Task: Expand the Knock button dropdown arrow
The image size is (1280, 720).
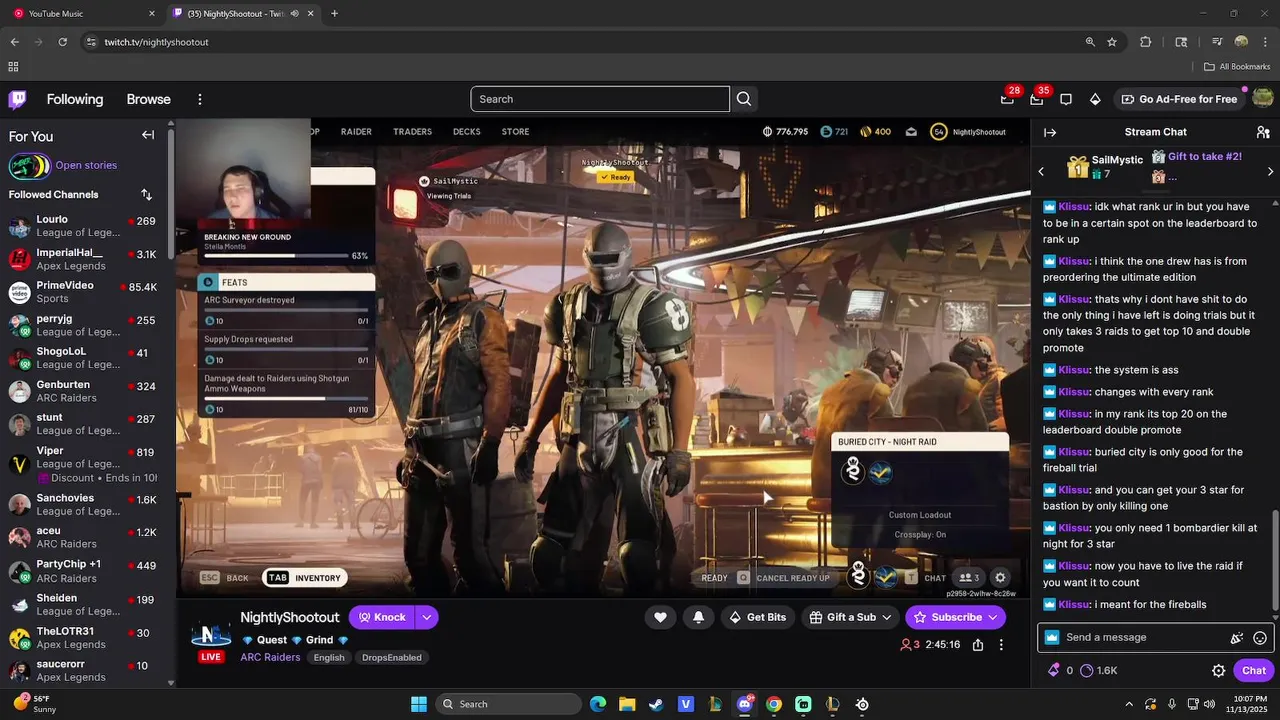Action: 427,617
